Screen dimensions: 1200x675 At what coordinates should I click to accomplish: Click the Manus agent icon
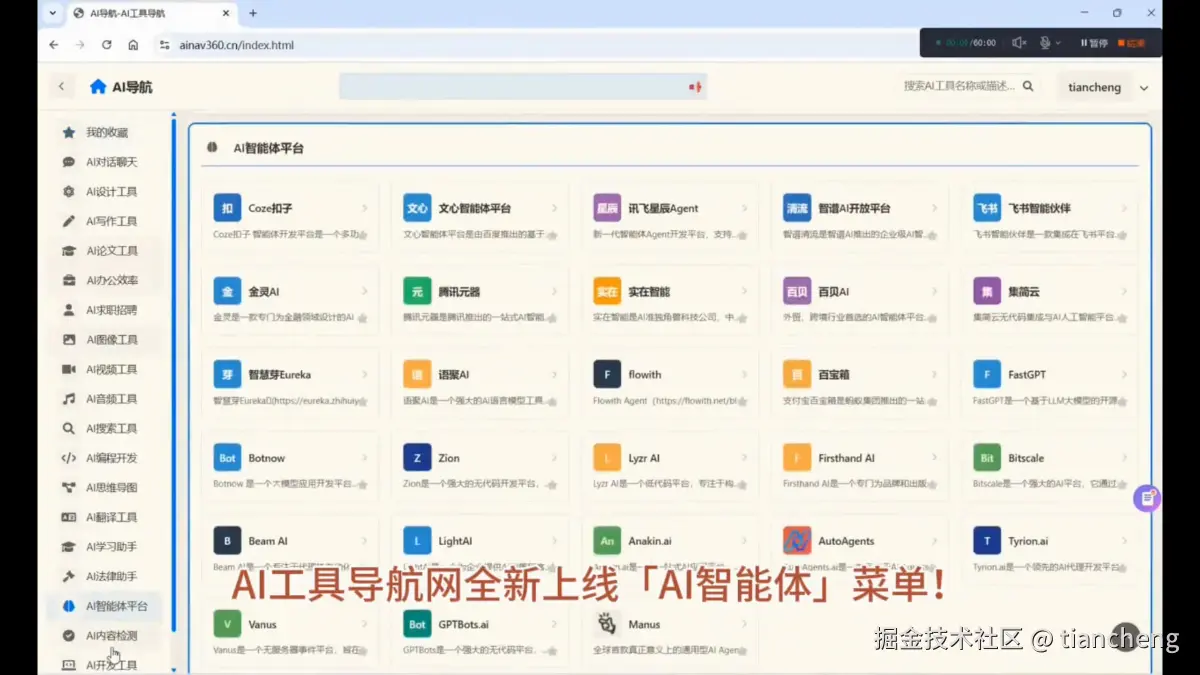click(x=606, y=623)
